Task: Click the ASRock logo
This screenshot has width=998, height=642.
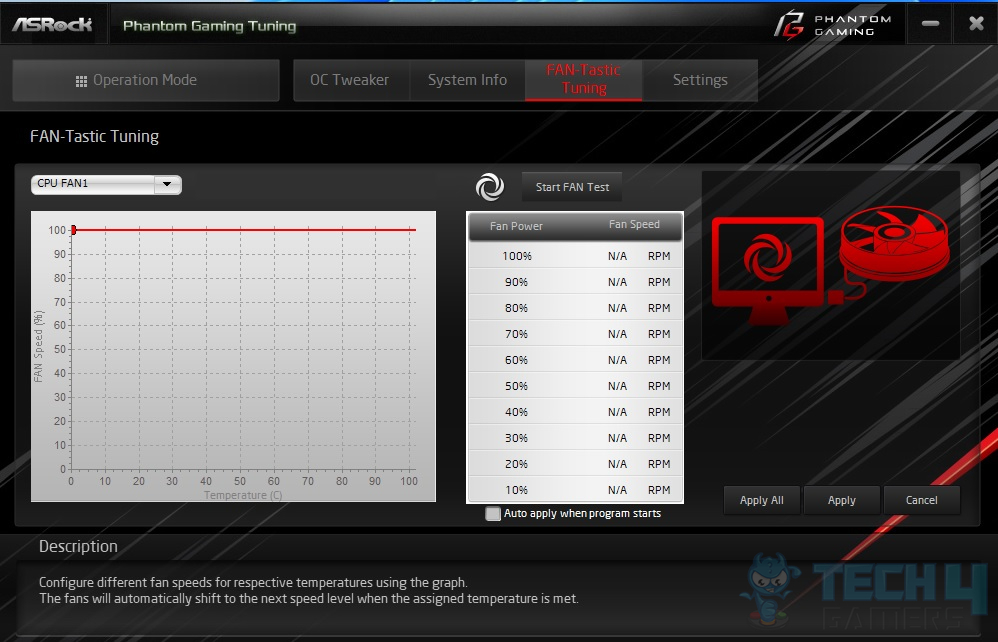Action: pyautogui.click(x=53, y=25)
